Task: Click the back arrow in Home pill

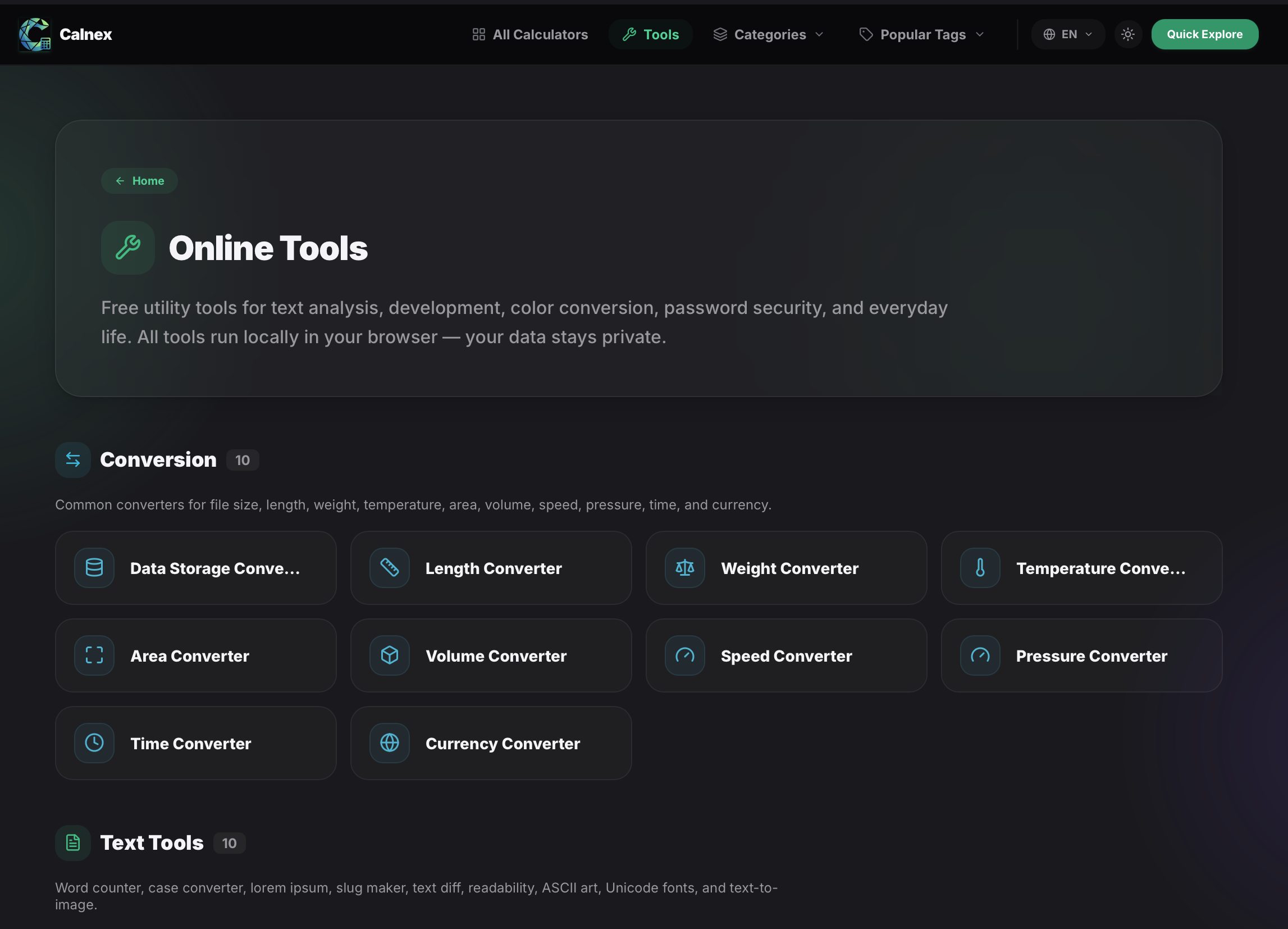Action: click(120, 181)
